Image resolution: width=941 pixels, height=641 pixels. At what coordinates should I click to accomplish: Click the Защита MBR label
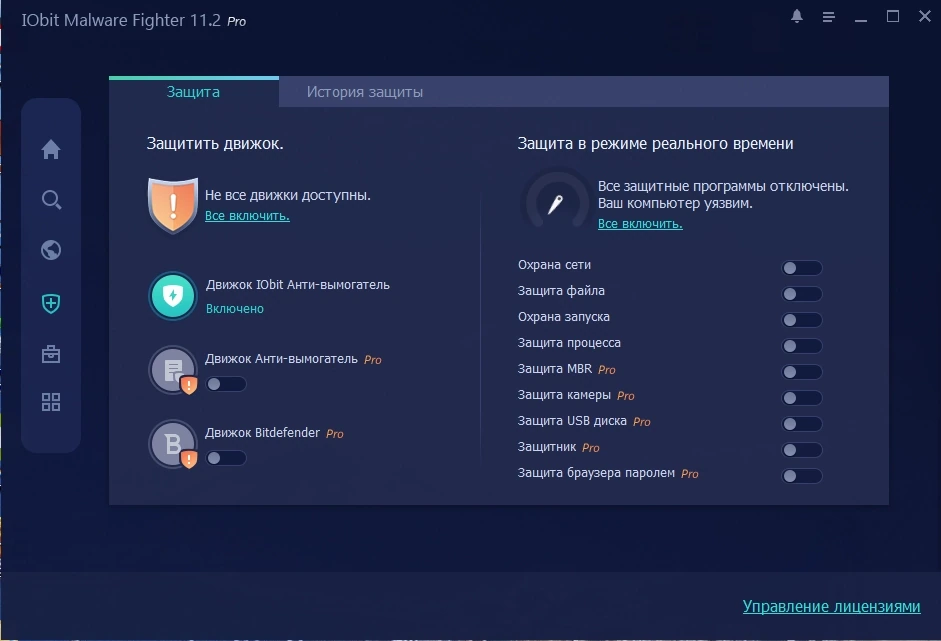(x=555, y=369)
